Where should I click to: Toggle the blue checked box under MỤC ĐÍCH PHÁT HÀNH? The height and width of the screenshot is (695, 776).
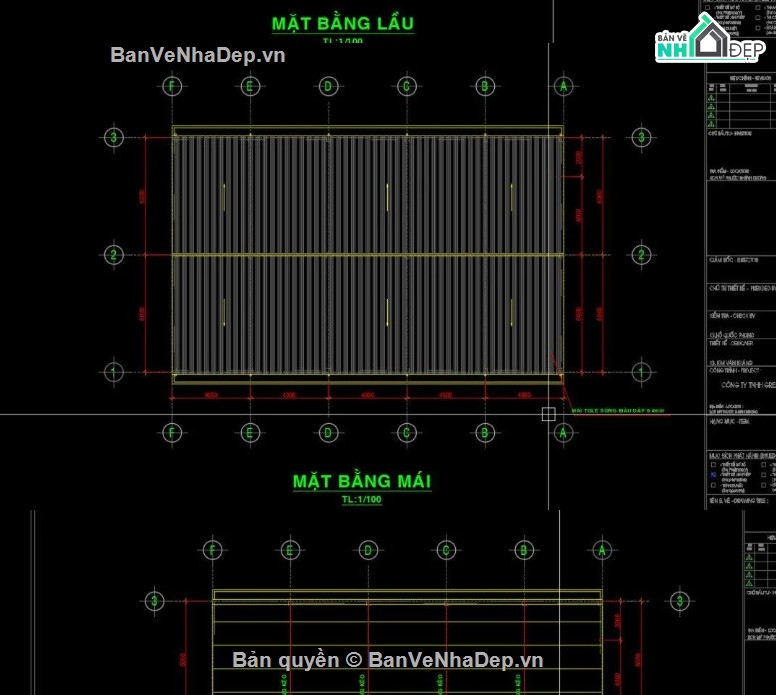coord(713,475)
